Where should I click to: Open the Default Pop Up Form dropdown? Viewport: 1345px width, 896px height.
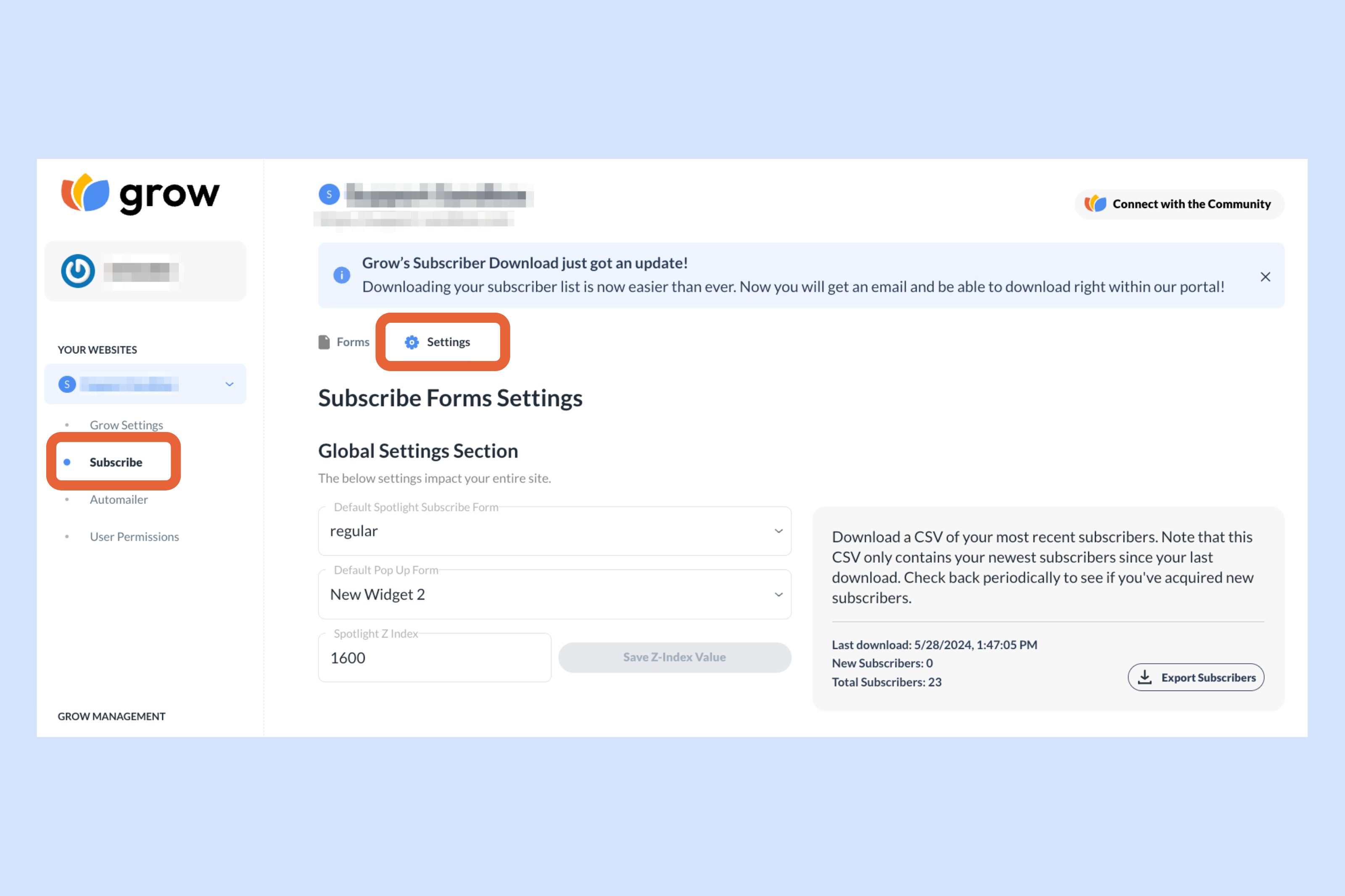778,594
